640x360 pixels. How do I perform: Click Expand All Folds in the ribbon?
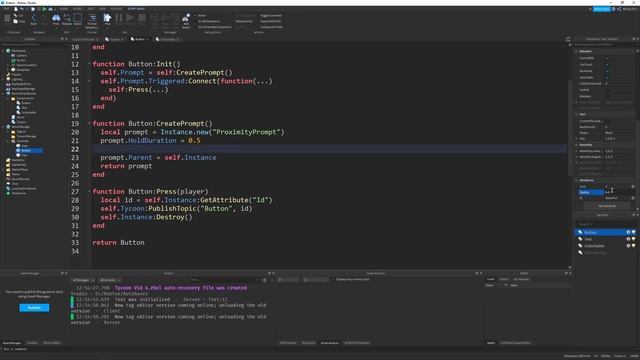point(271,21)
